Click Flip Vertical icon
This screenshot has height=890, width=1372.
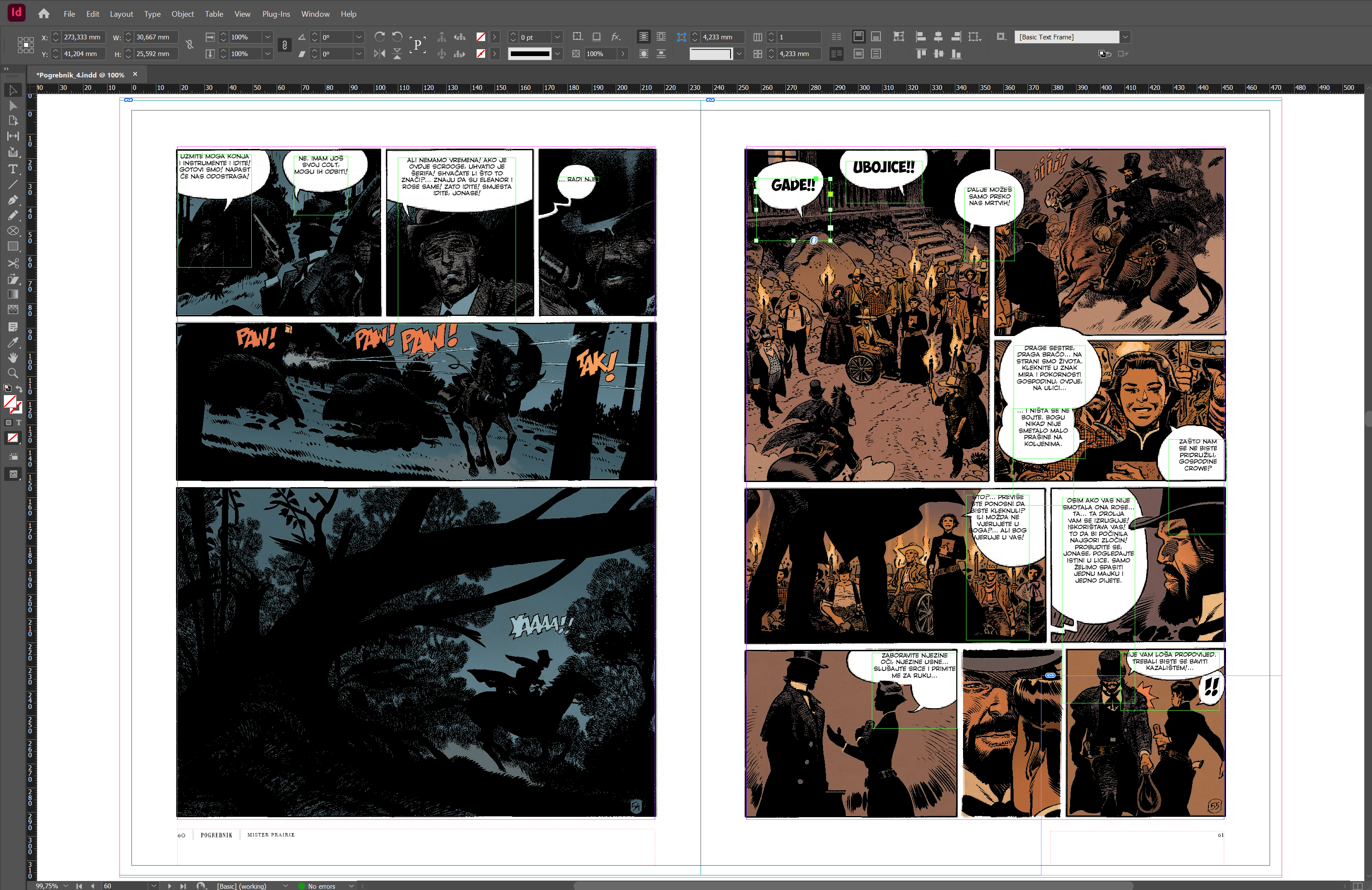(397, 54)
